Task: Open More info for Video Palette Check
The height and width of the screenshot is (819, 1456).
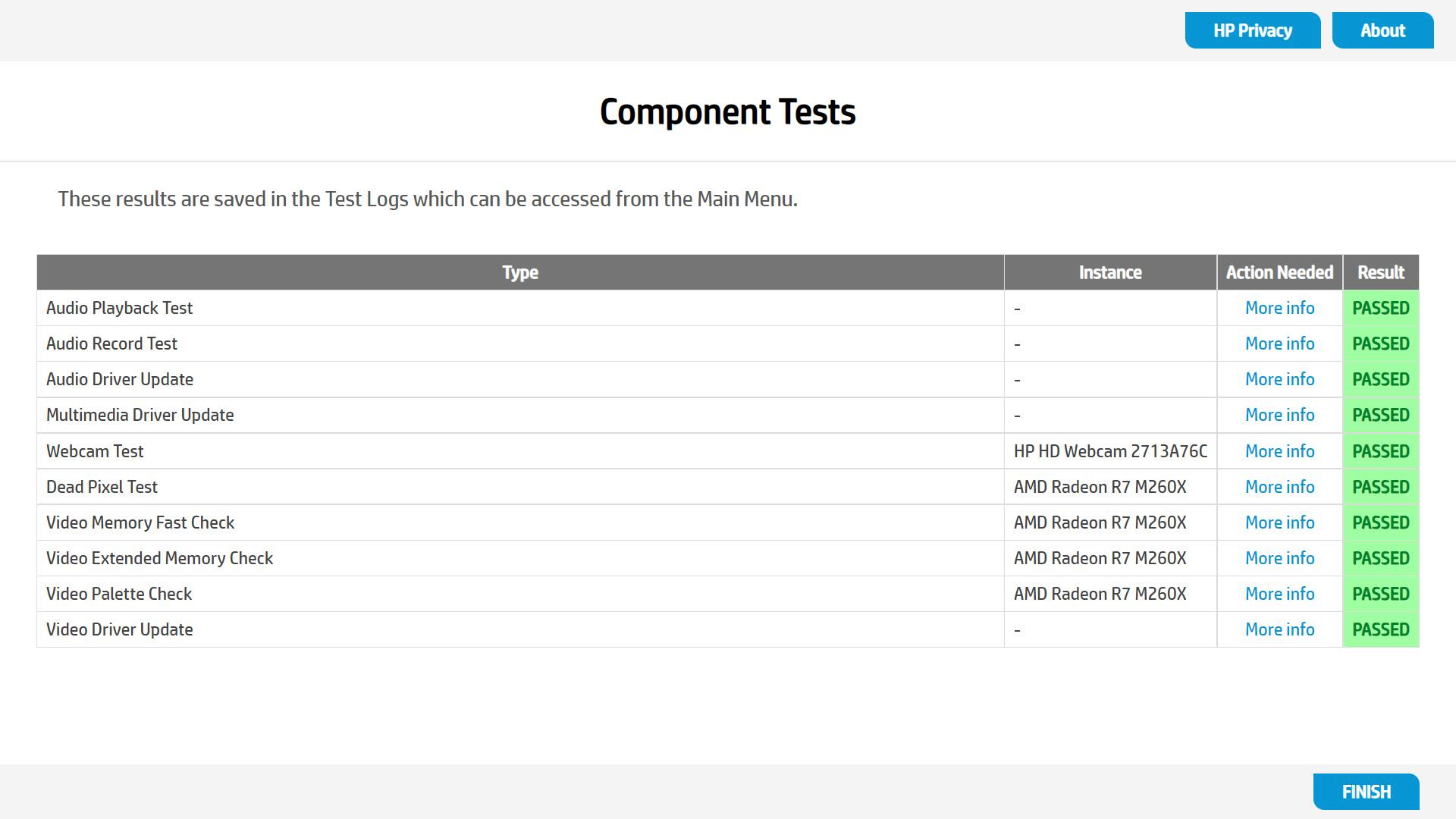Action: 1279,594
